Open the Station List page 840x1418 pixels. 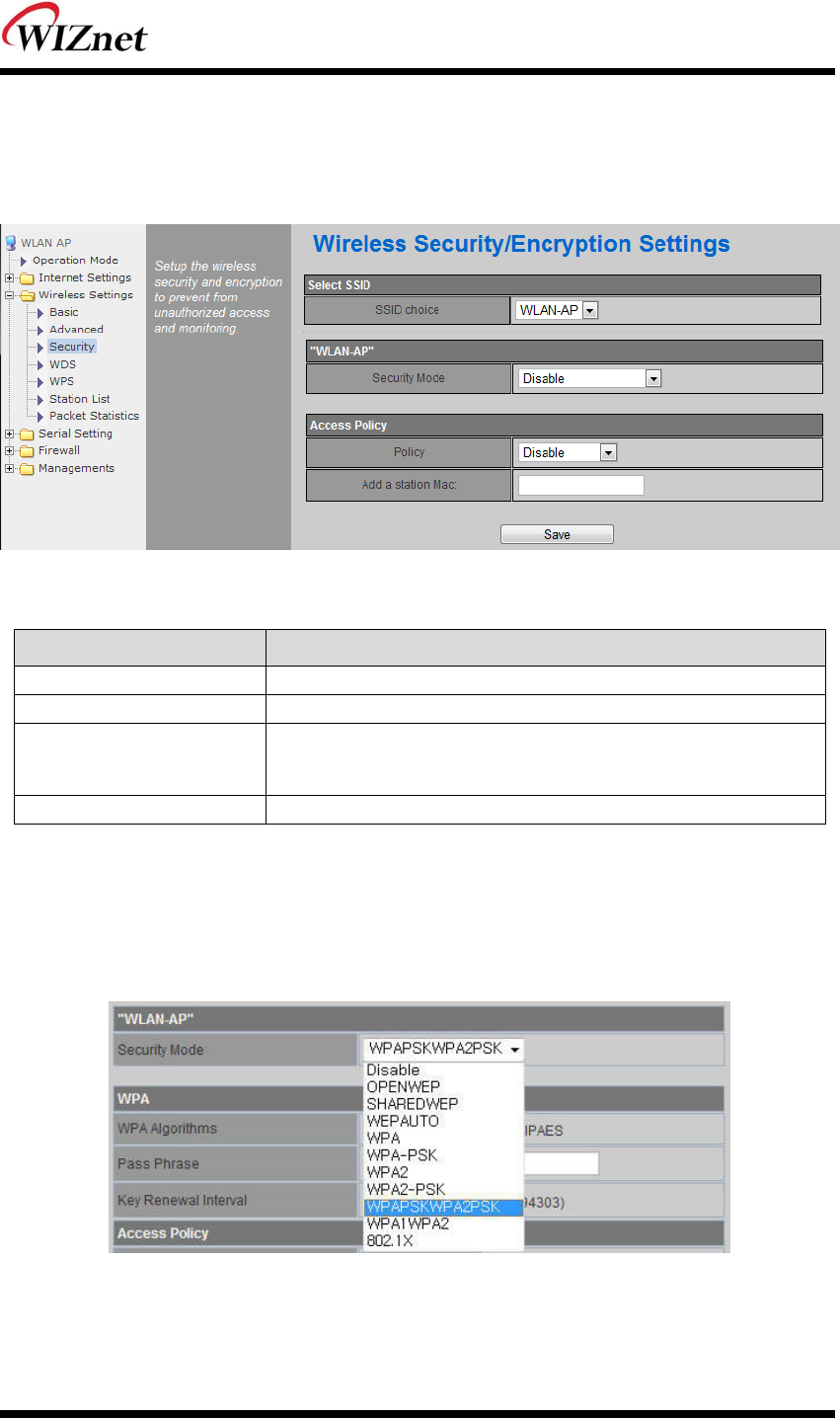pyautogui.click(x=79, y=399)
